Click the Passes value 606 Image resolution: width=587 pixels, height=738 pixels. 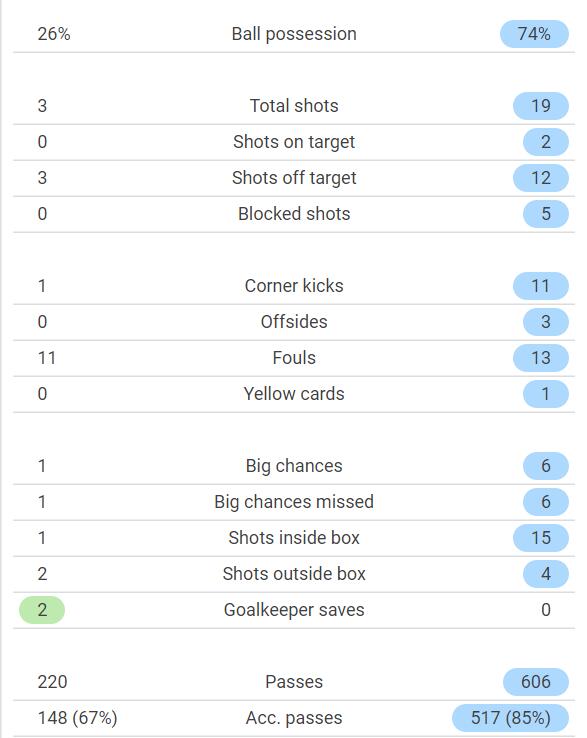536,682
